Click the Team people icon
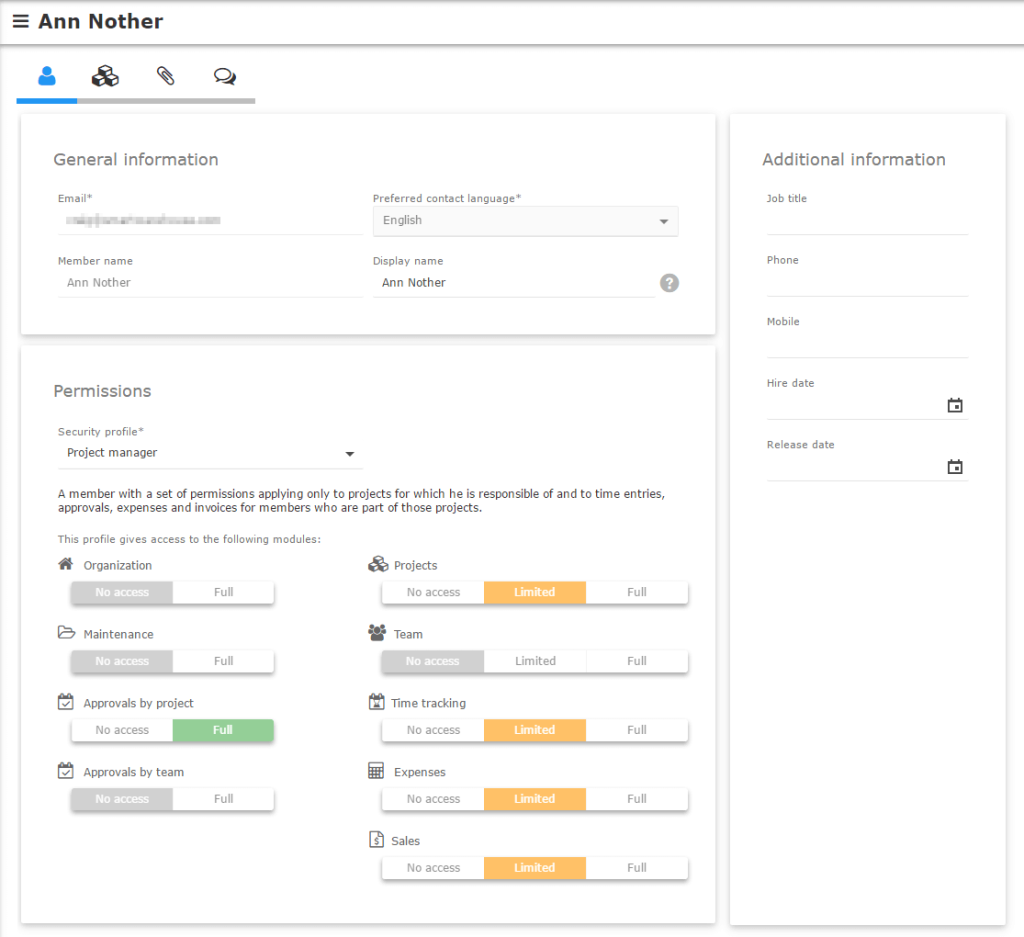1024x937 pixels. (377, 633)
